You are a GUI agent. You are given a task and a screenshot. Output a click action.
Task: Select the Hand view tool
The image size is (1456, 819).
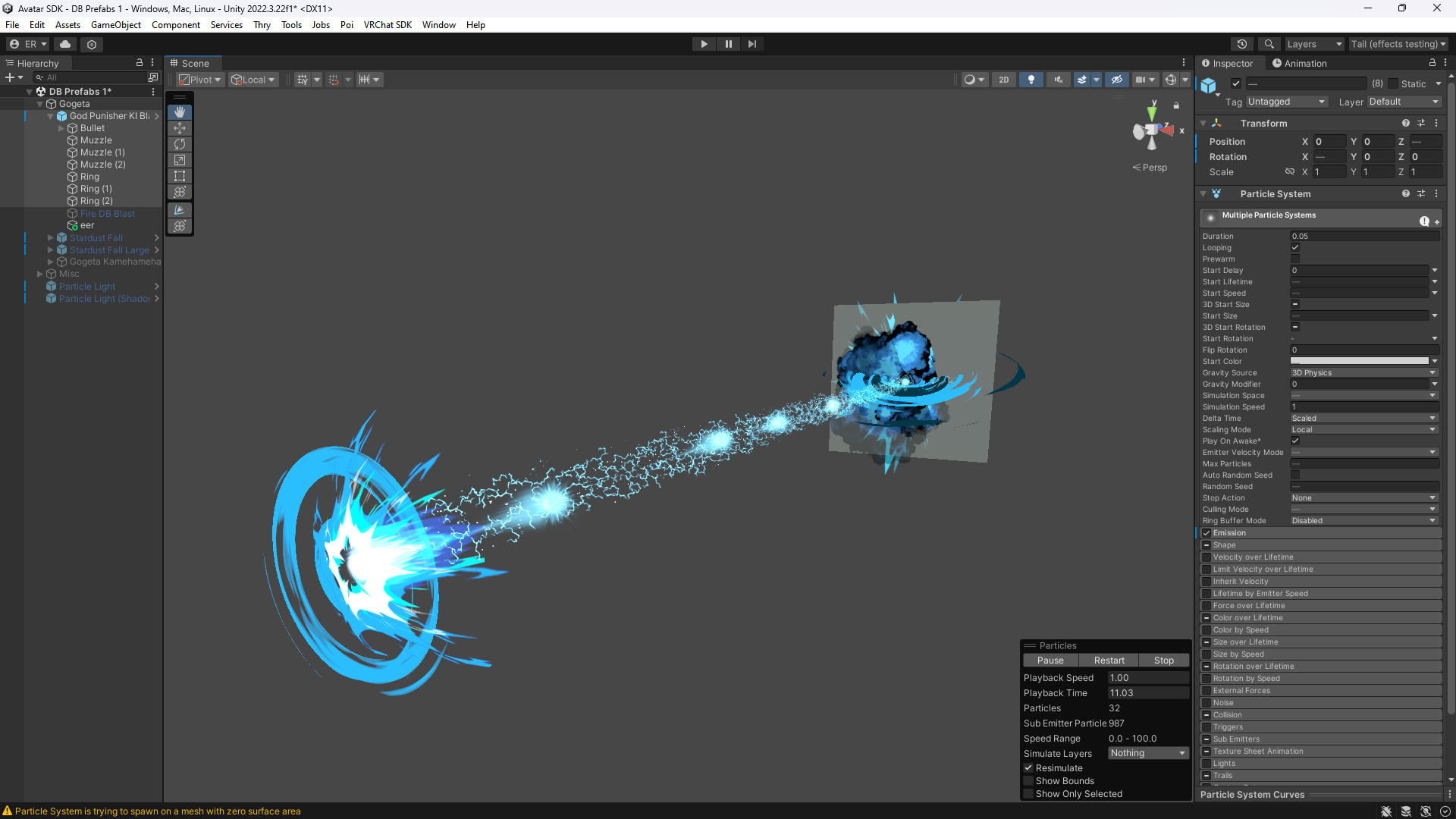tap(180, 112)
